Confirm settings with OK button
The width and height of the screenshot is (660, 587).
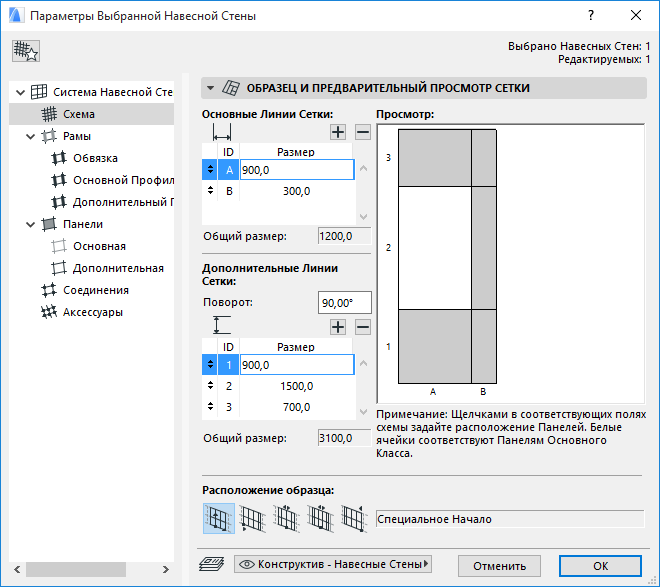click(x=600, y=566)
